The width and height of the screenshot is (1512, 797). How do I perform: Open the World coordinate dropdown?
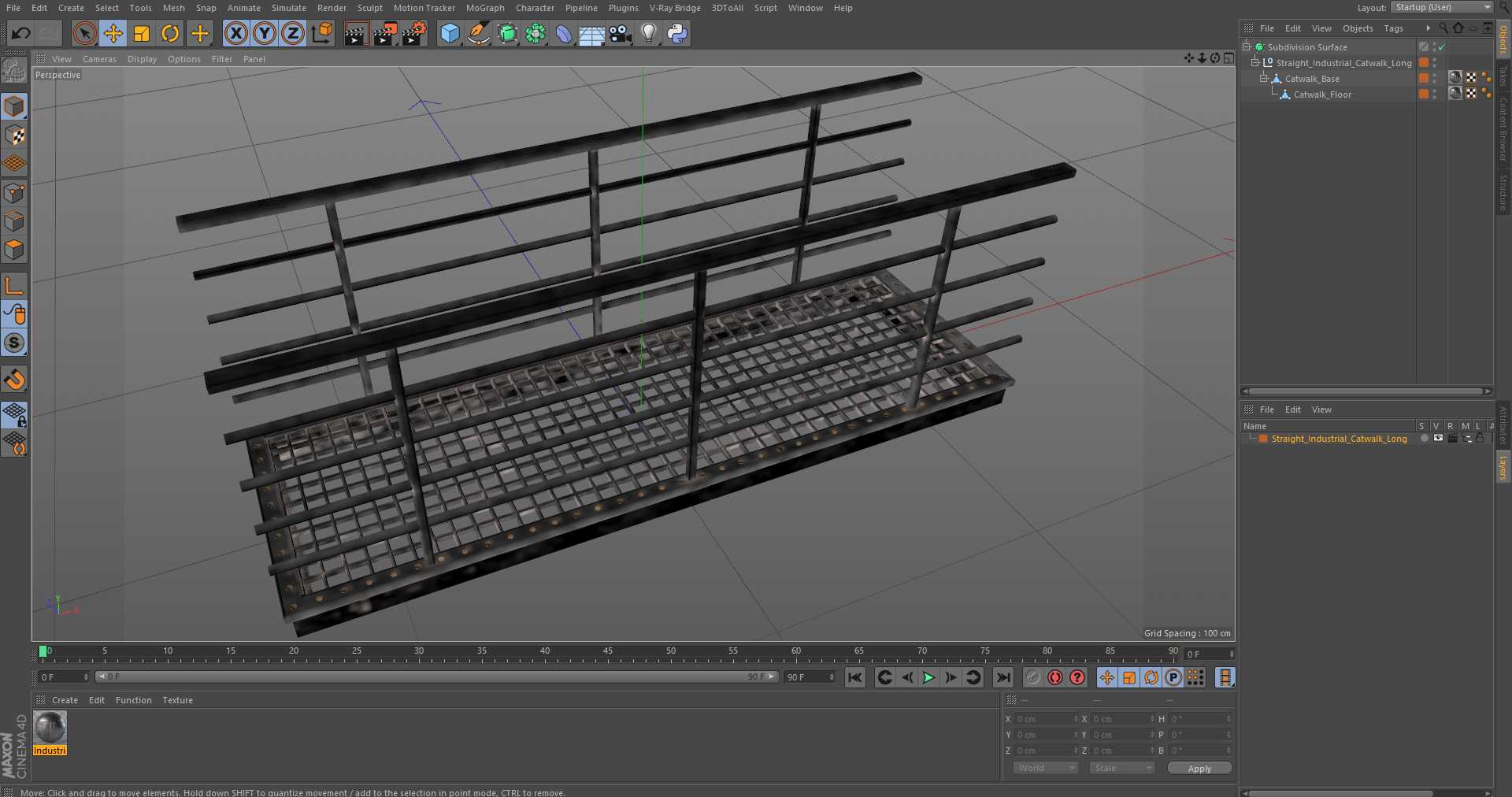(1046, 768)
